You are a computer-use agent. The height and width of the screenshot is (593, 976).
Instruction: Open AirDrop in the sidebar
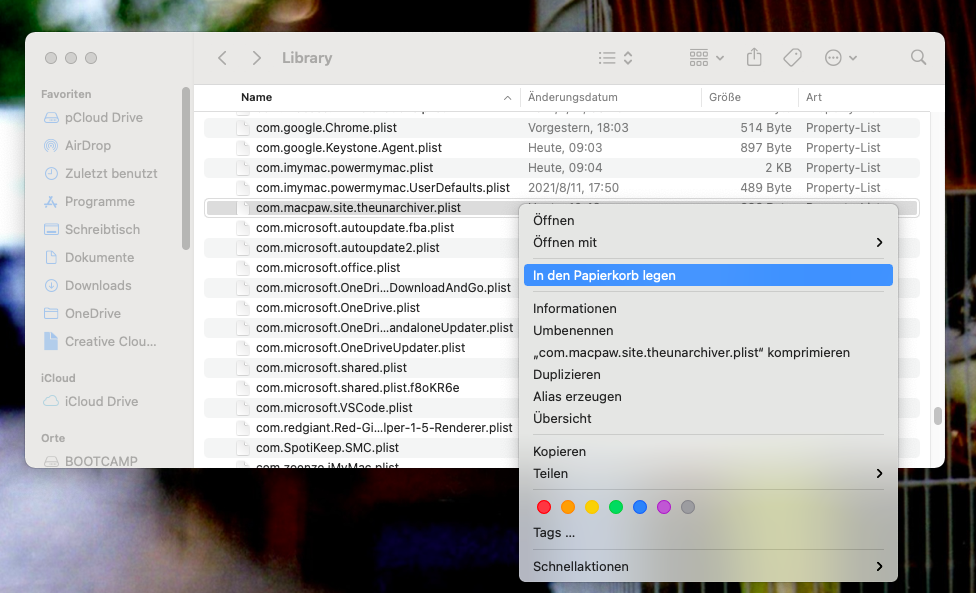click(x=77, y=146)
